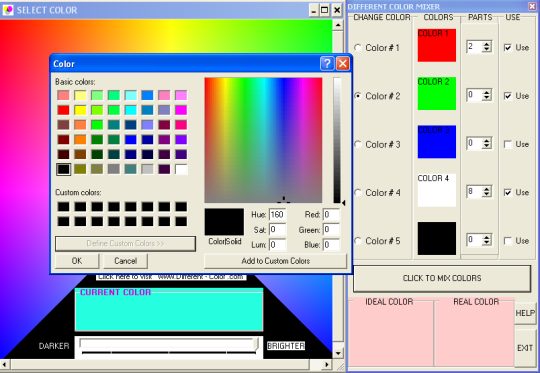The width and height of the screenshot is (540, 373).
Task: Click the parts value field for Color 4
Action: [x=475, y=191]
